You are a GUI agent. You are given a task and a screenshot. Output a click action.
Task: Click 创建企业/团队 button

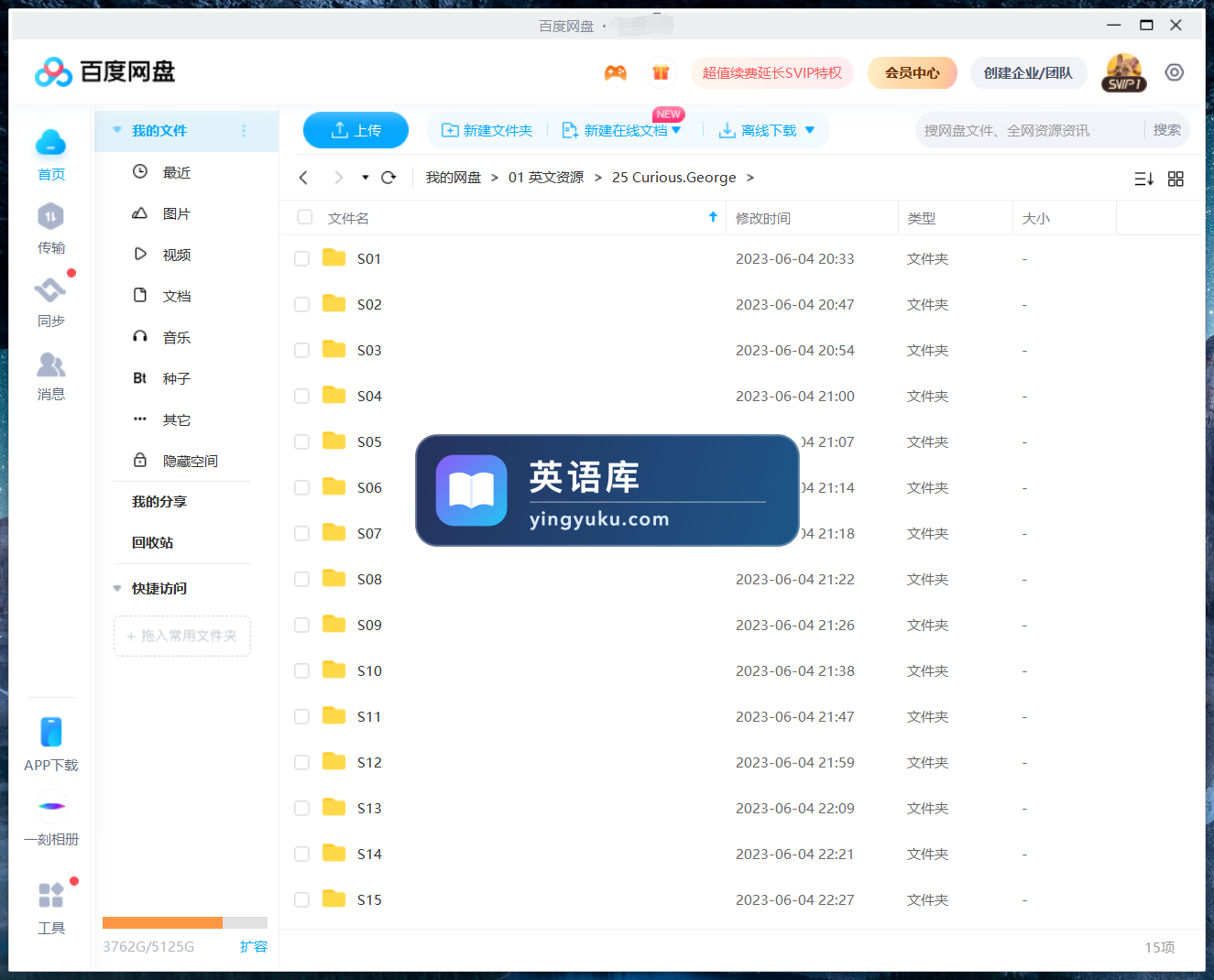click(x=1028, y=72)
